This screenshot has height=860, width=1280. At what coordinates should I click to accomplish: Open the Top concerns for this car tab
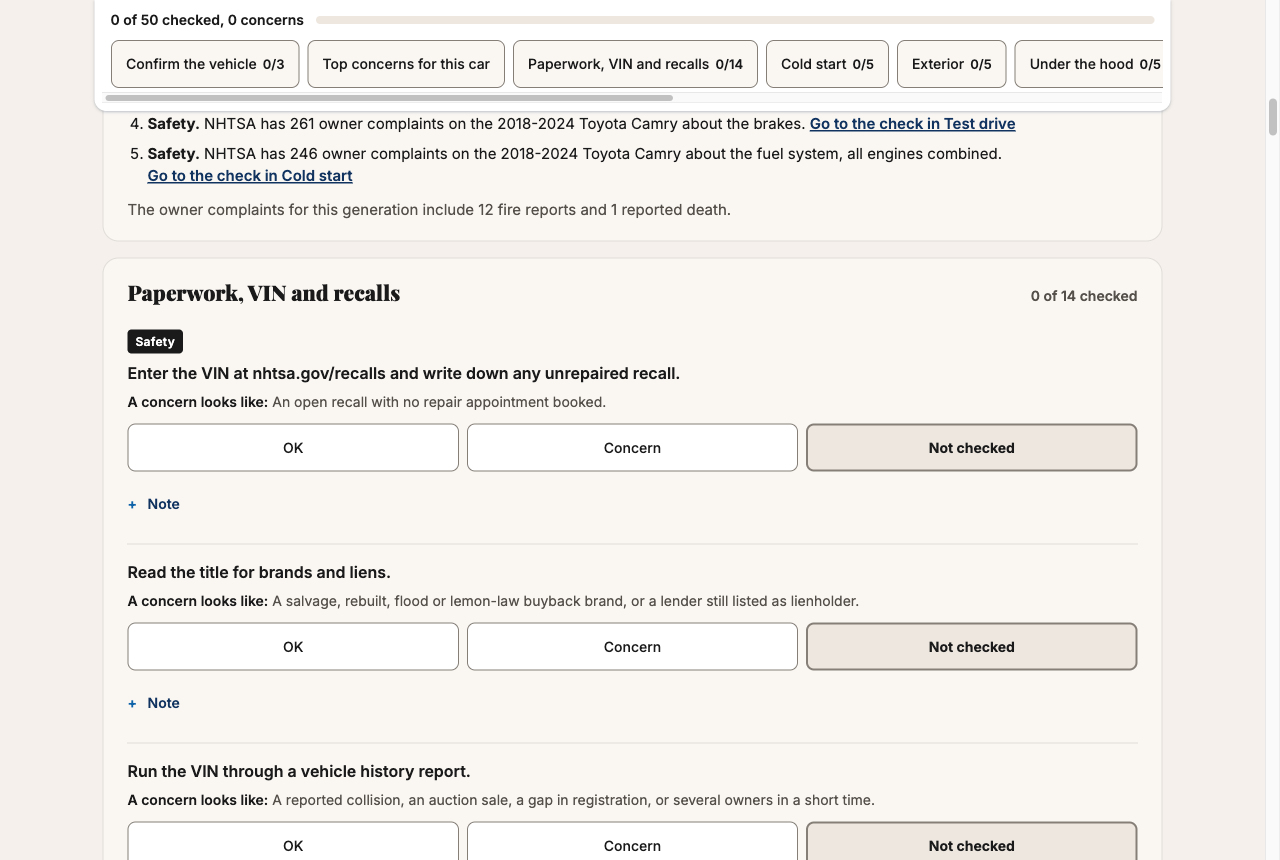tap(406, 64)
